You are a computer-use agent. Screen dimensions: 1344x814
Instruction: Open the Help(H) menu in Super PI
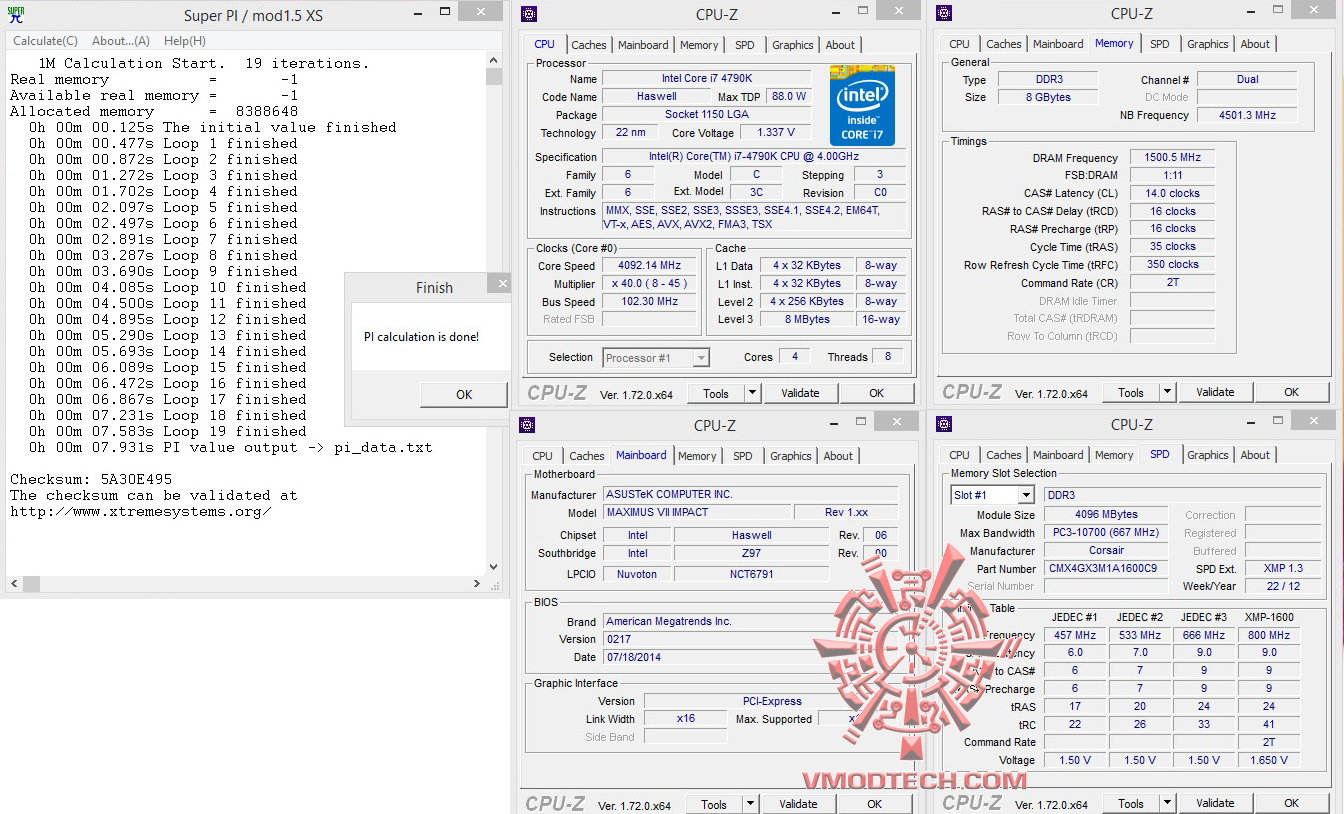pos(185,41)
